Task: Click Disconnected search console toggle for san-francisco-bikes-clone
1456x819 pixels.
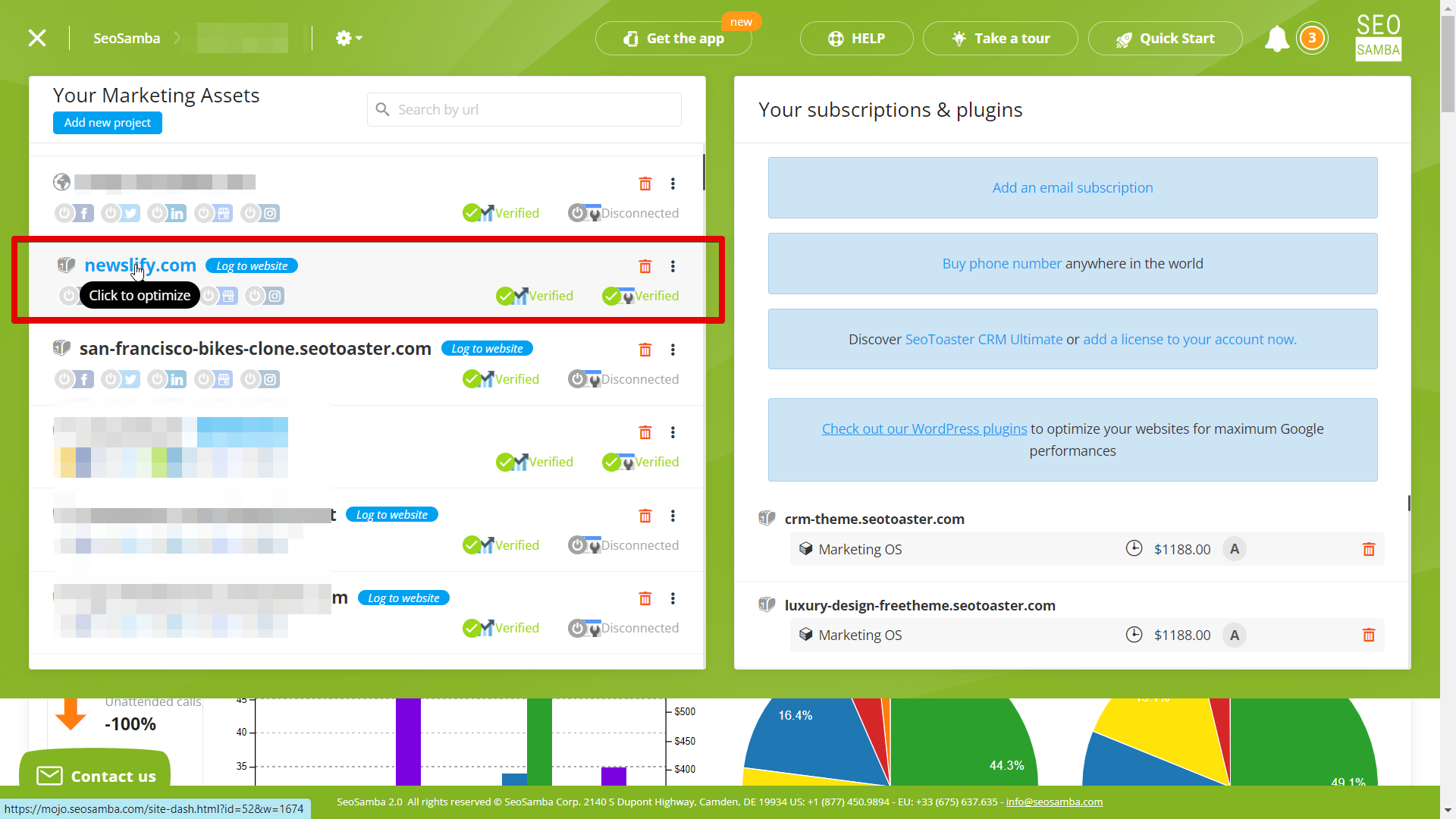Action: coord(623,379)
